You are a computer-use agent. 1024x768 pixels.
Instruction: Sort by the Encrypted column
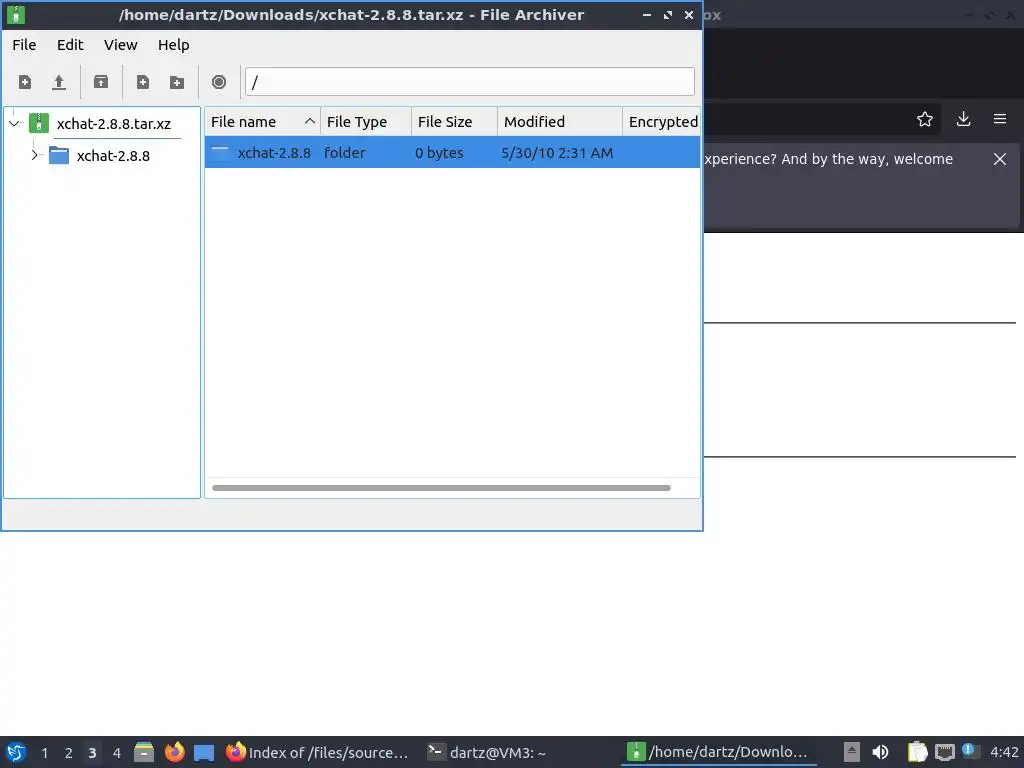click(x=662, y=121)
